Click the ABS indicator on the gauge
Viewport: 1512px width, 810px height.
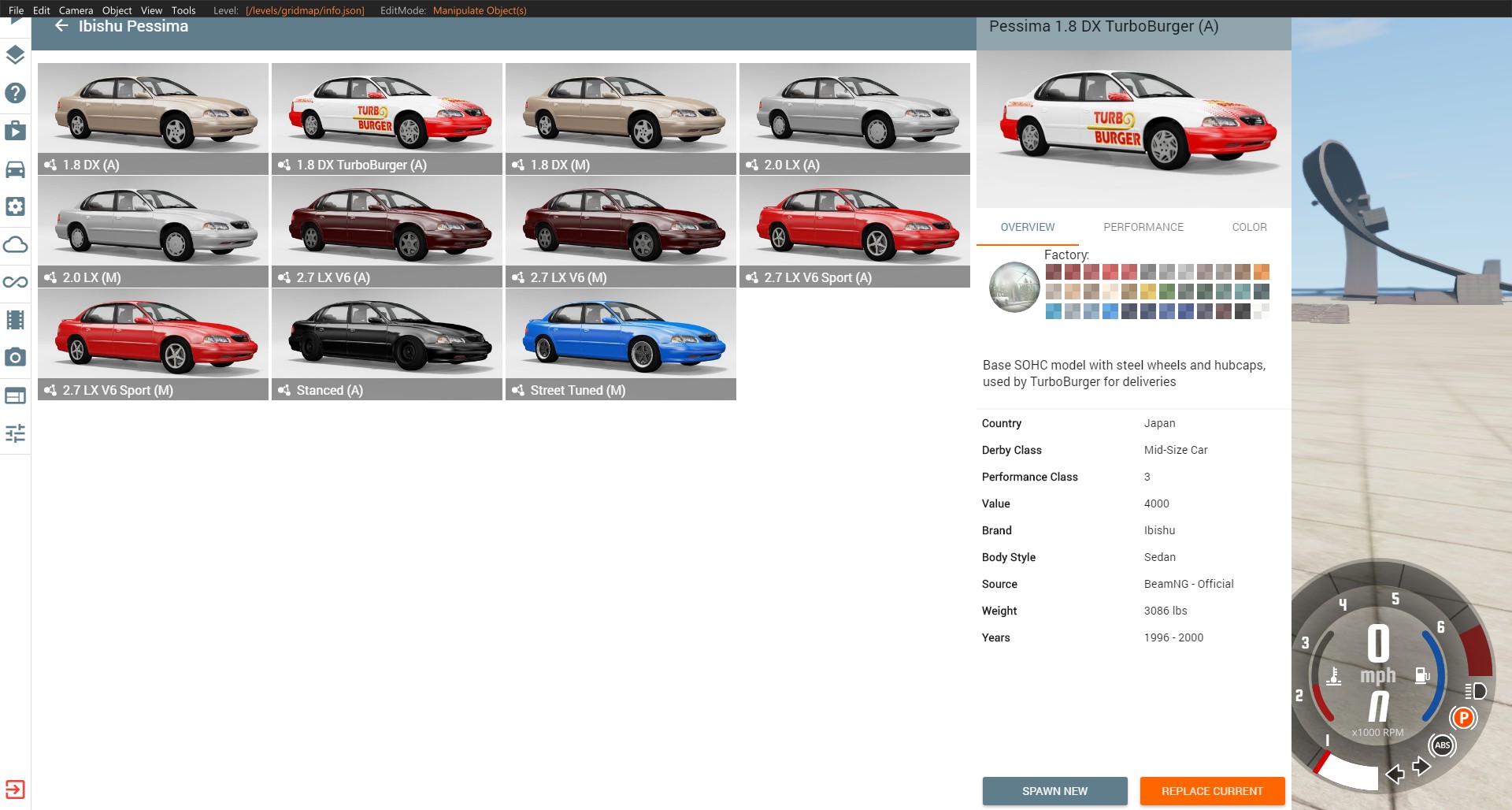coord(1442,745)
